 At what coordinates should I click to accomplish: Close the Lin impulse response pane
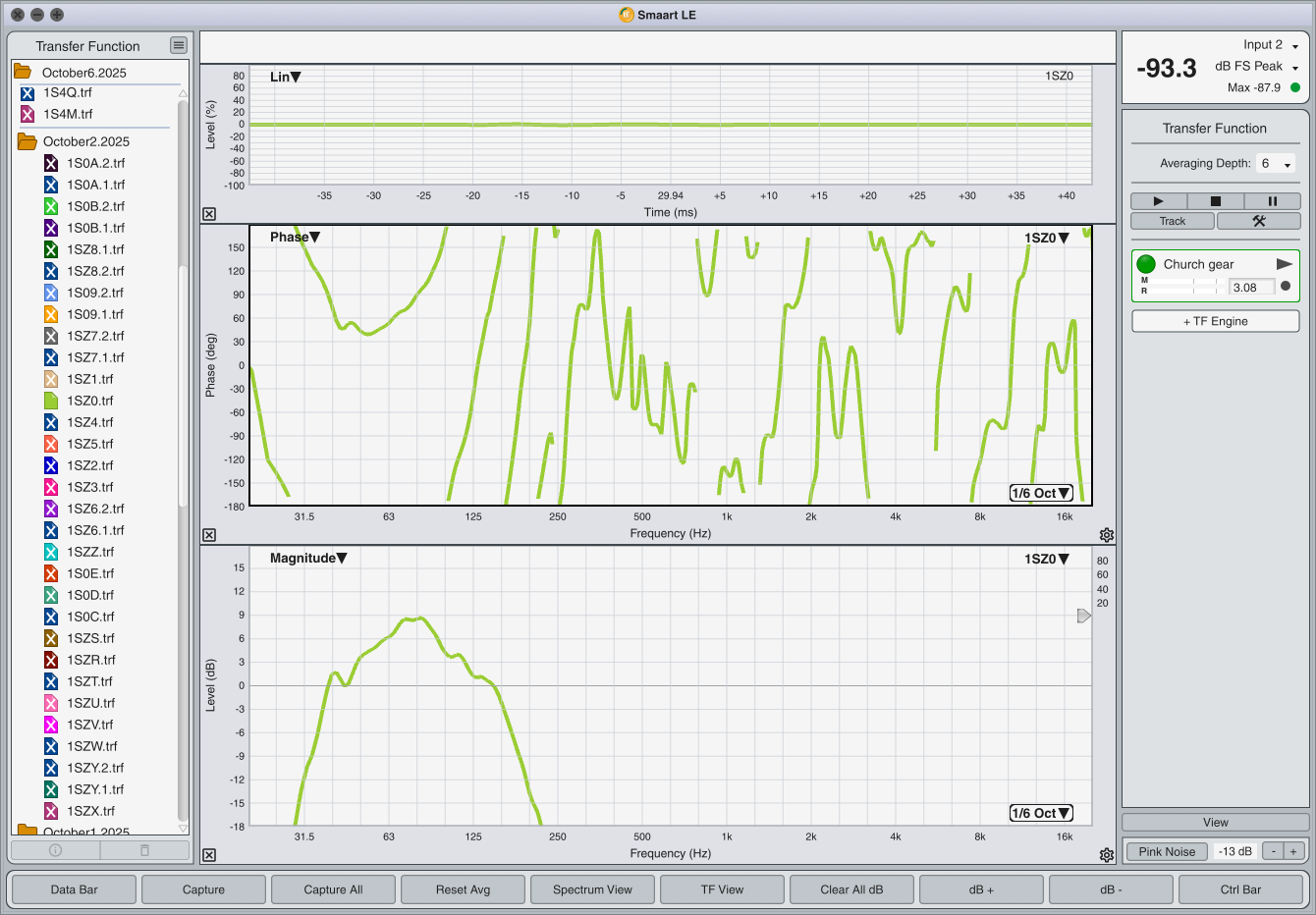click(209, 214)
